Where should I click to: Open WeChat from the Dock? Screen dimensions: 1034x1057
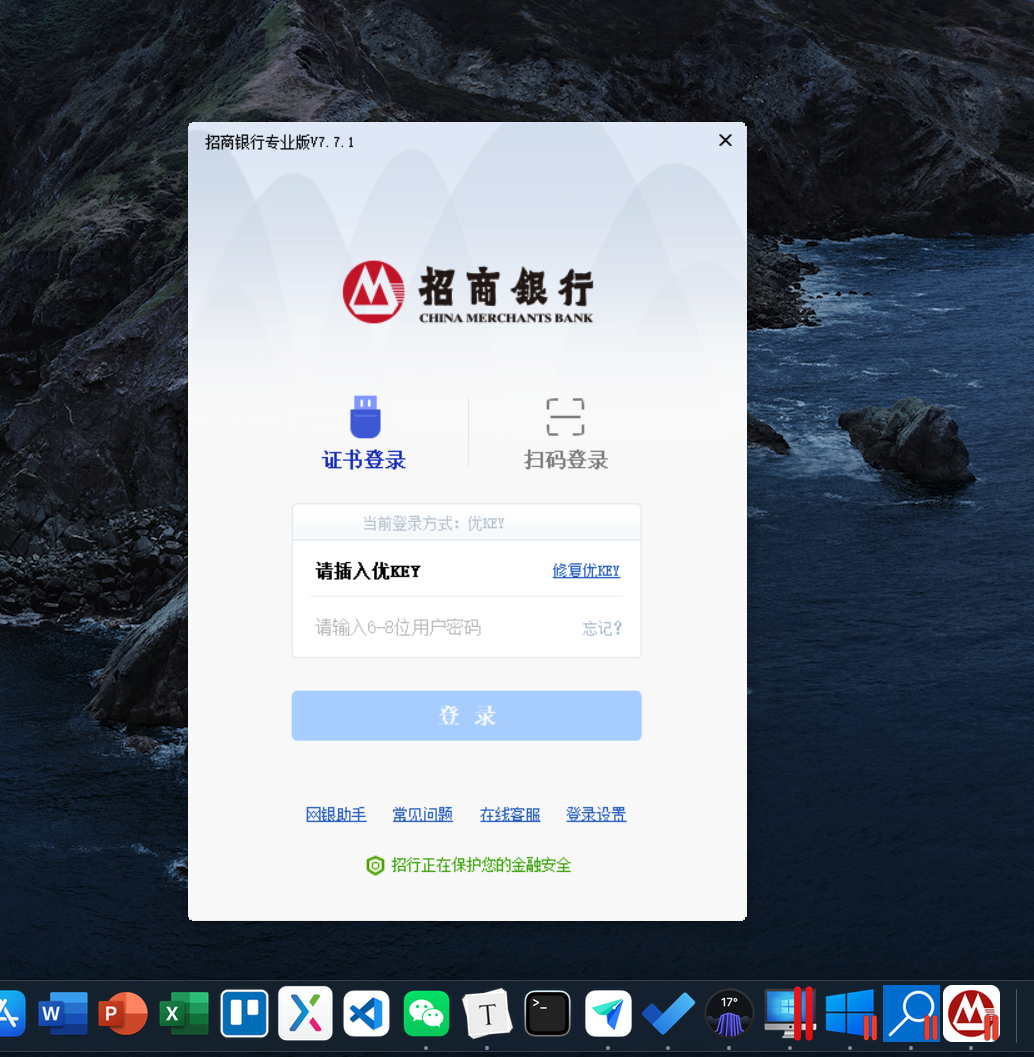426,1013
